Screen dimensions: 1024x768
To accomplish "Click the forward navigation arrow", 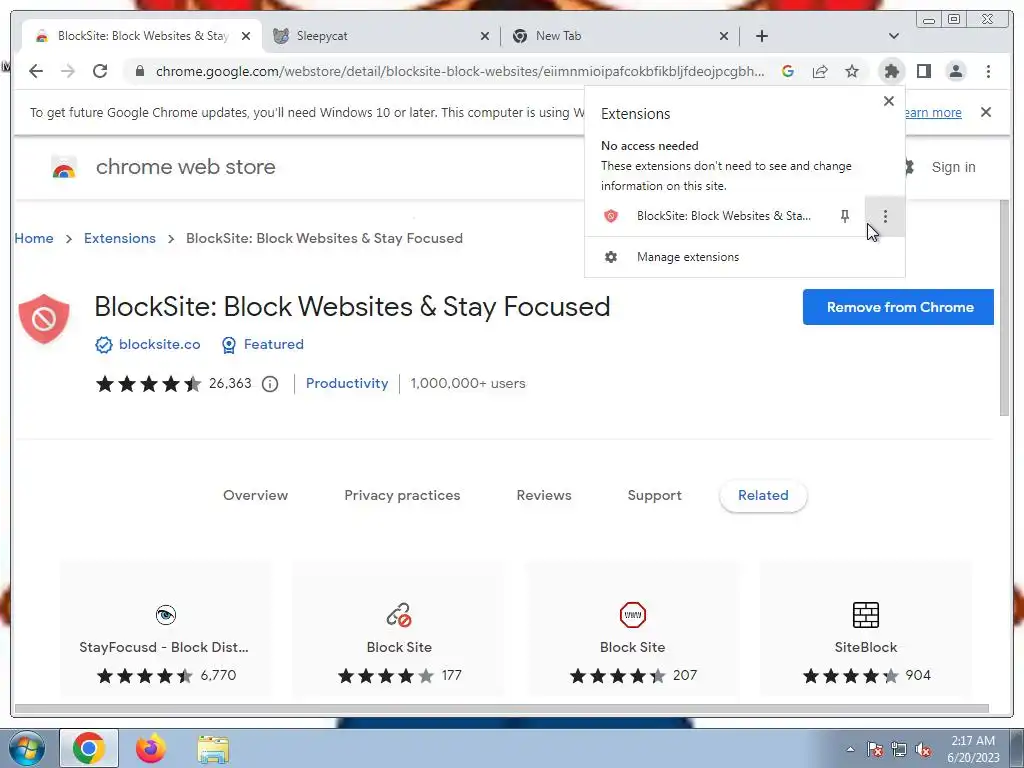I will (68, 71).
